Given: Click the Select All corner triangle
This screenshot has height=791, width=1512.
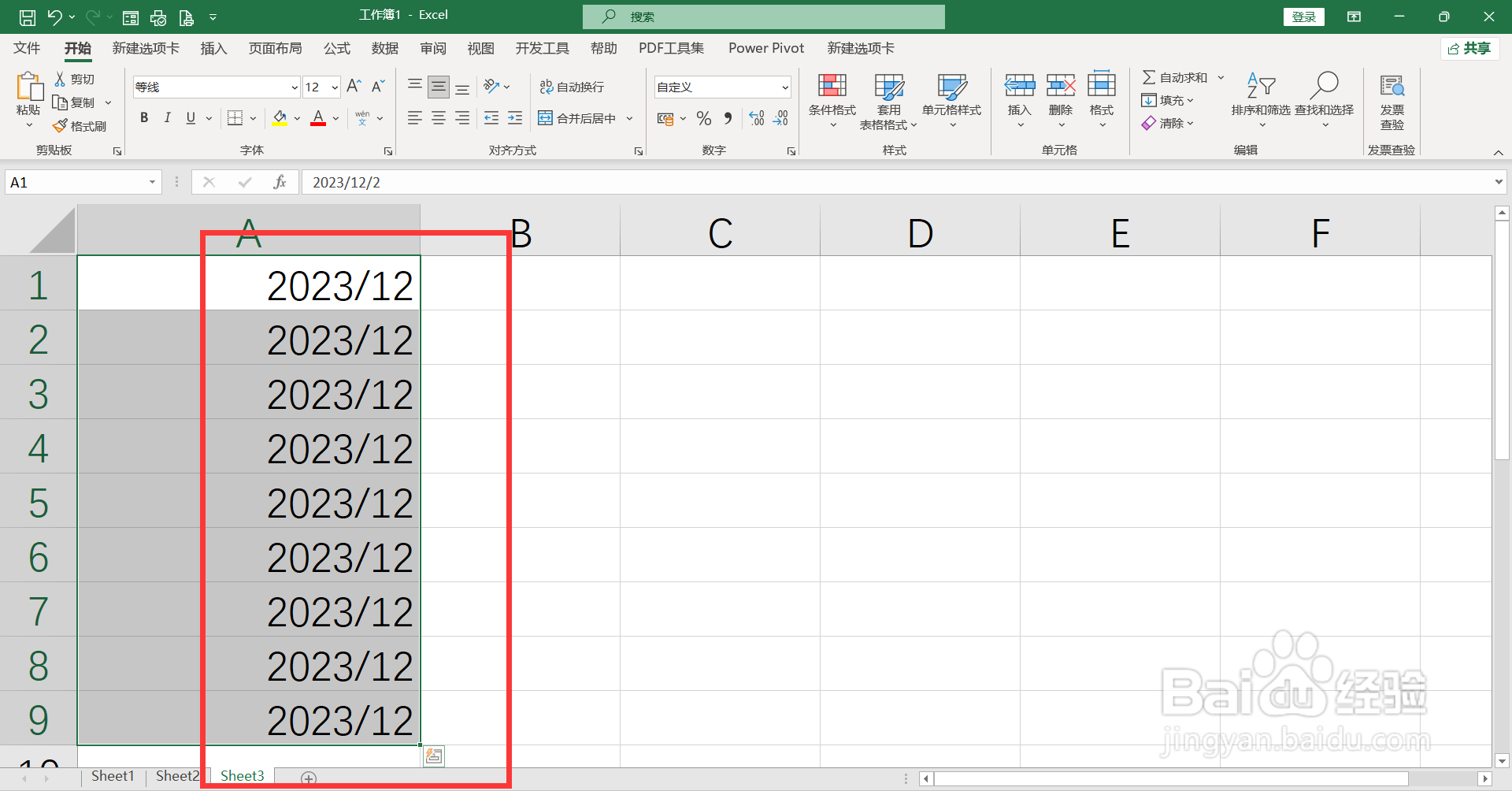Looking at the screenshot, I should [x=52, y=230].
